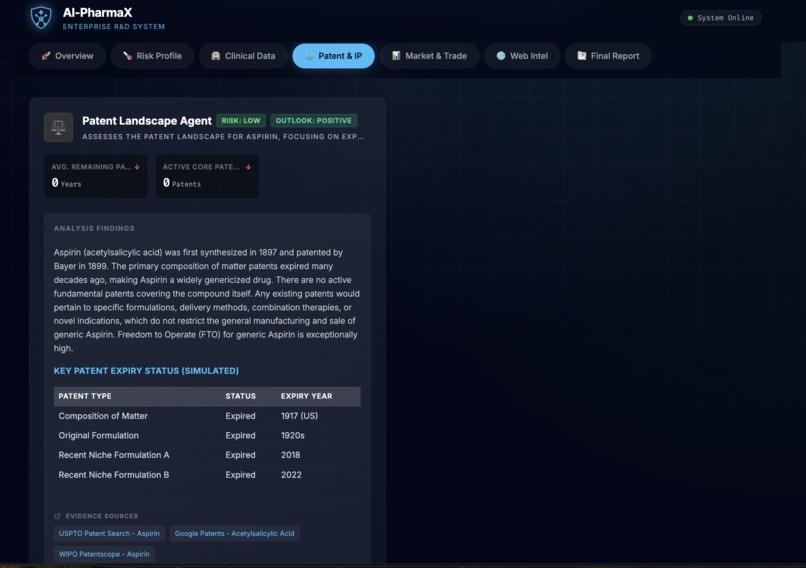Switch to the Risk Profile tab
The width and height of the screenshot is (806, 568).
point(152,56)
